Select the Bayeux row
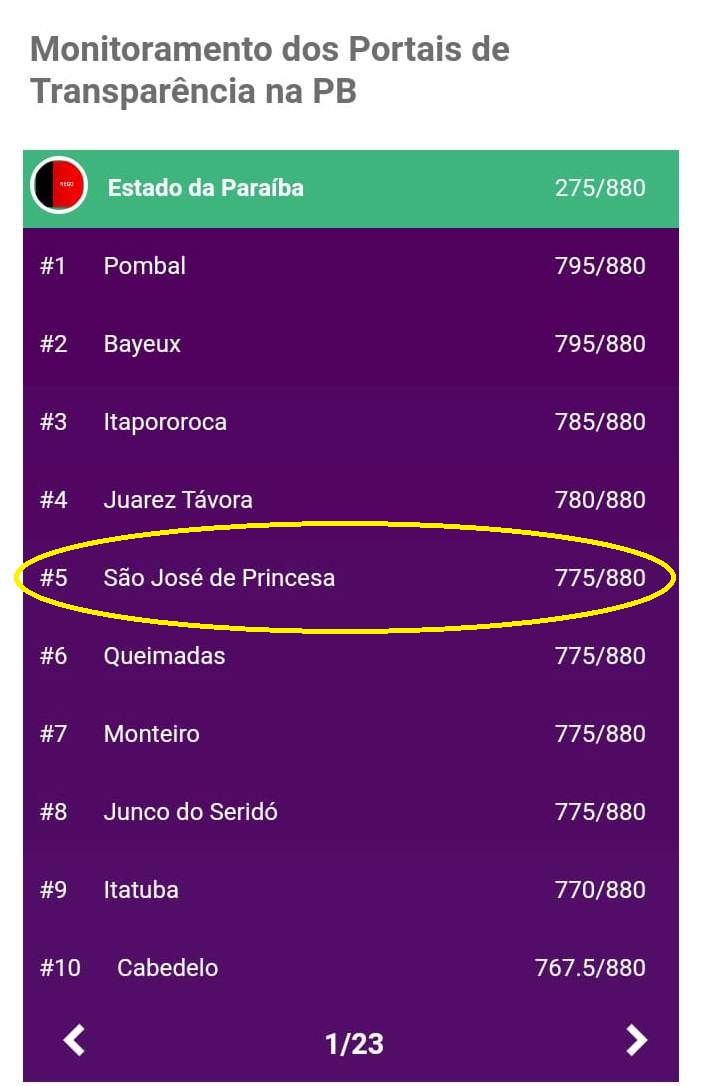Viewport: 711px width, 1086px height. click(x=350, y=344)
